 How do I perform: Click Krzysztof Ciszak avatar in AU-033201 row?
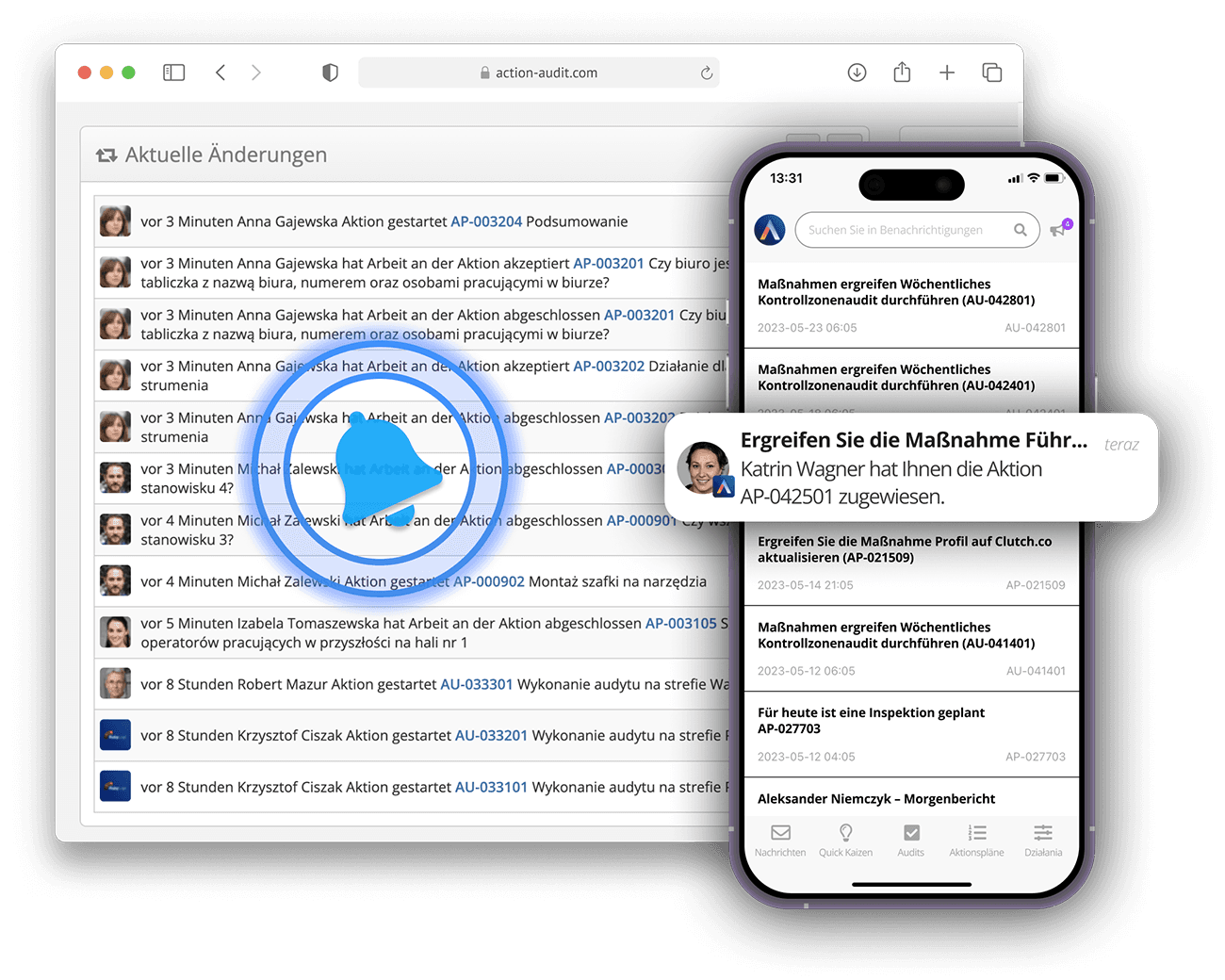coord(115,735)
